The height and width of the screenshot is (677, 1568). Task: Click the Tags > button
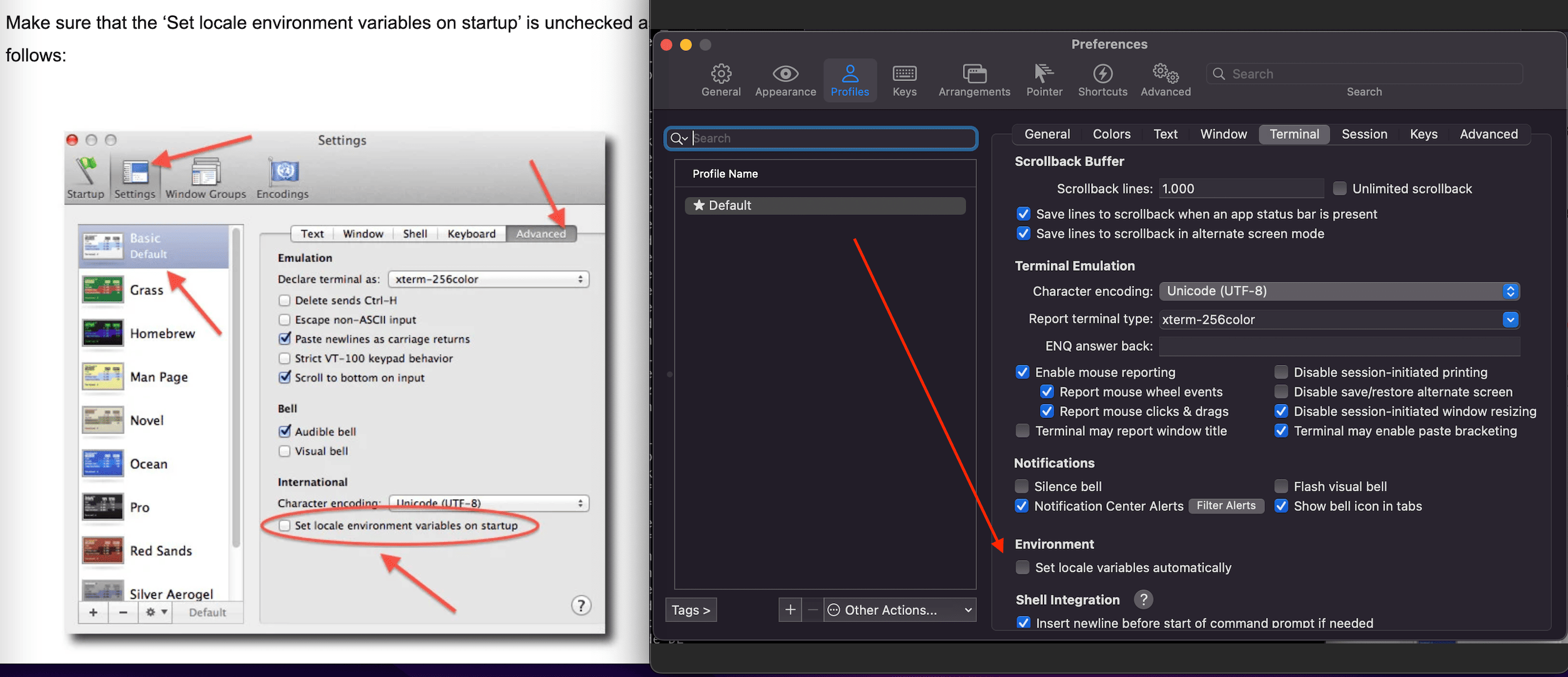691,609
